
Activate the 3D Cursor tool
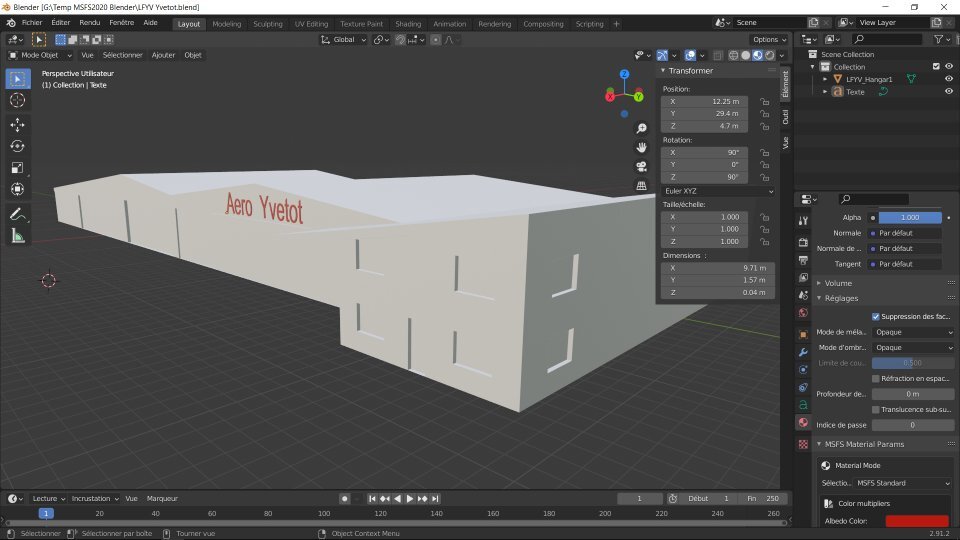click(x=17, y=100)
